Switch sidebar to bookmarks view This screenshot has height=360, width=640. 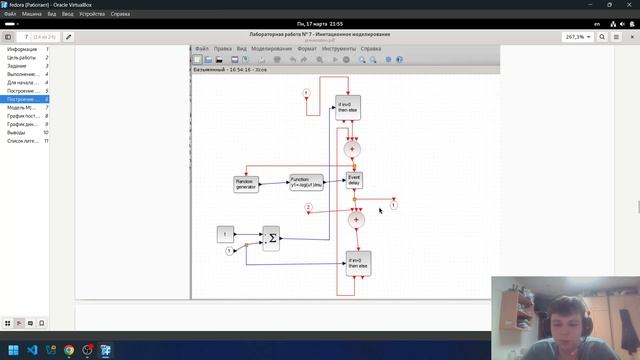(42, 323)
